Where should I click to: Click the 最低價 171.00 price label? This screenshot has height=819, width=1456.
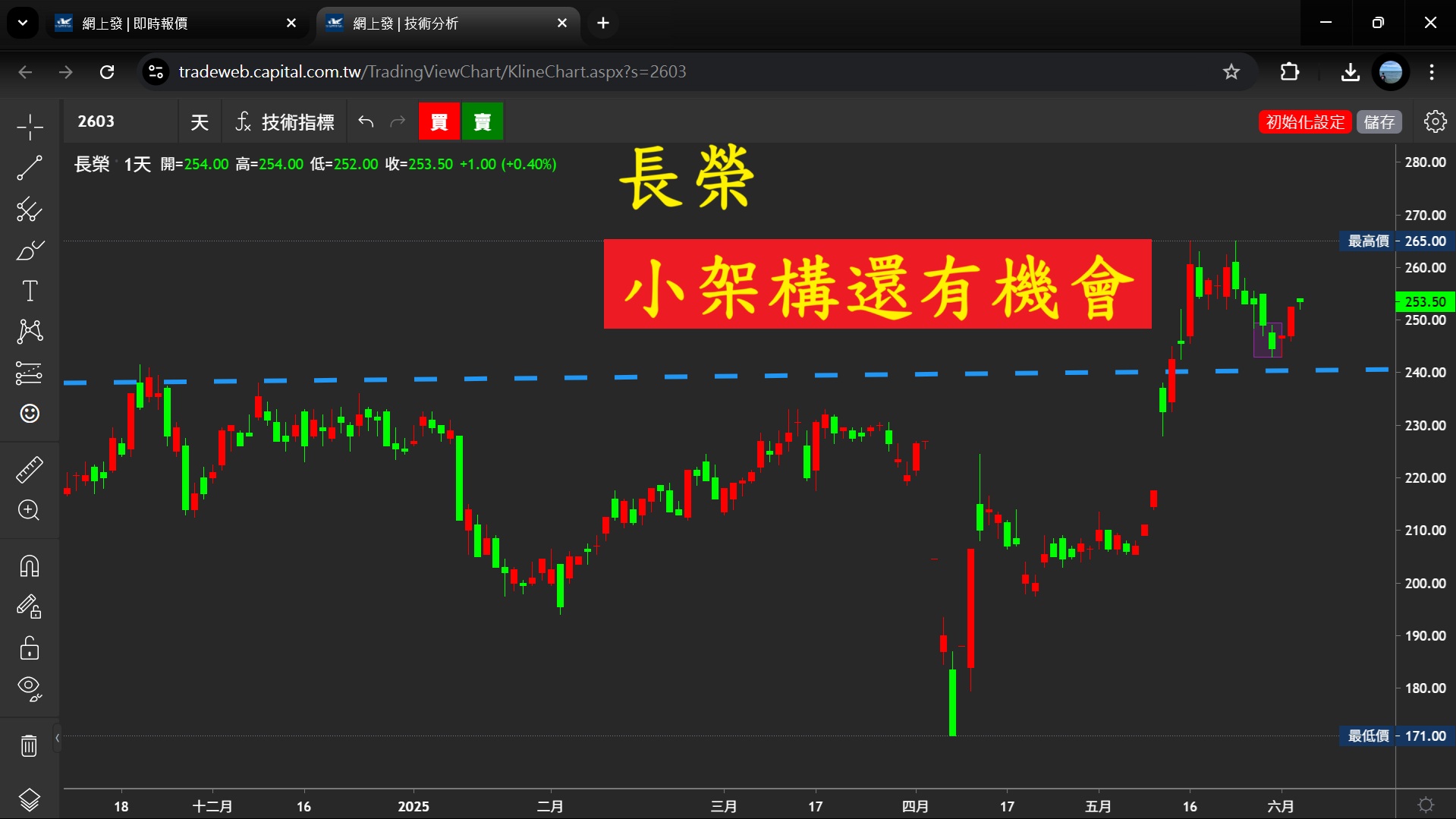pos(1397,736)
